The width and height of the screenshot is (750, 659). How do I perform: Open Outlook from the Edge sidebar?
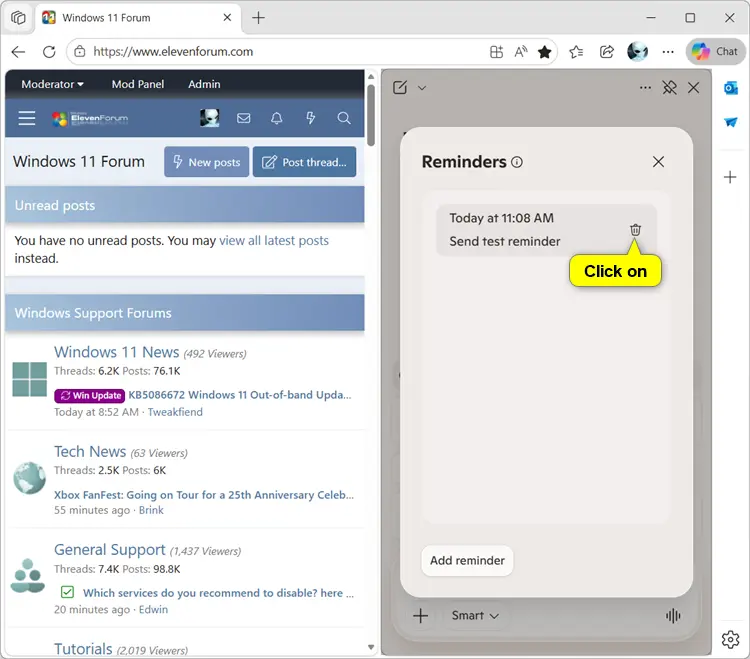730,88
